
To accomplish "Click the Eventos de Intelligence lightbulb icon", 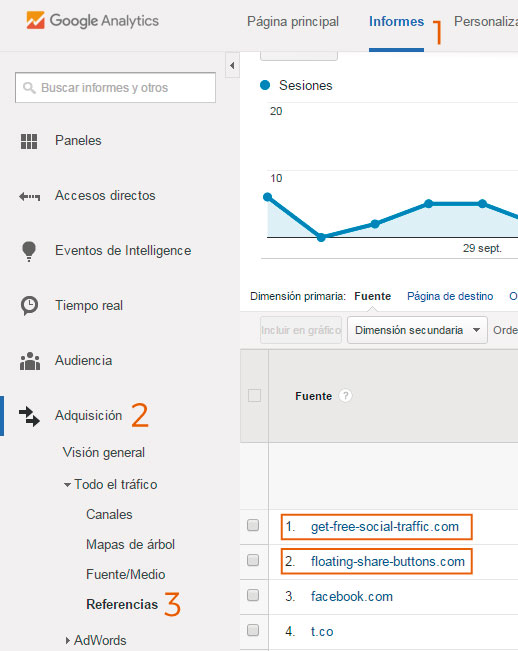I will point(29,251).
